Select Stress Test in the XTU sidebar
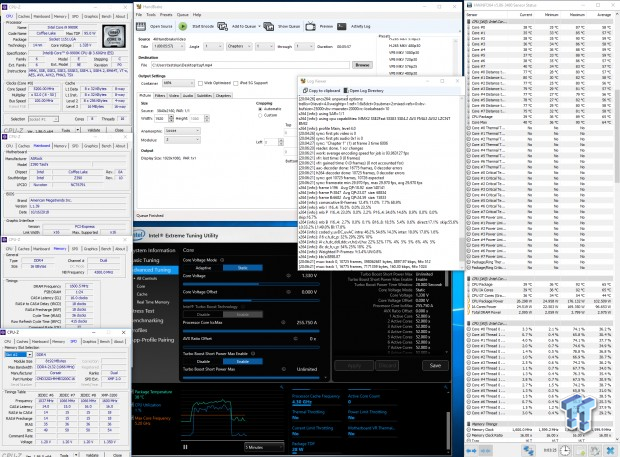 144,311
